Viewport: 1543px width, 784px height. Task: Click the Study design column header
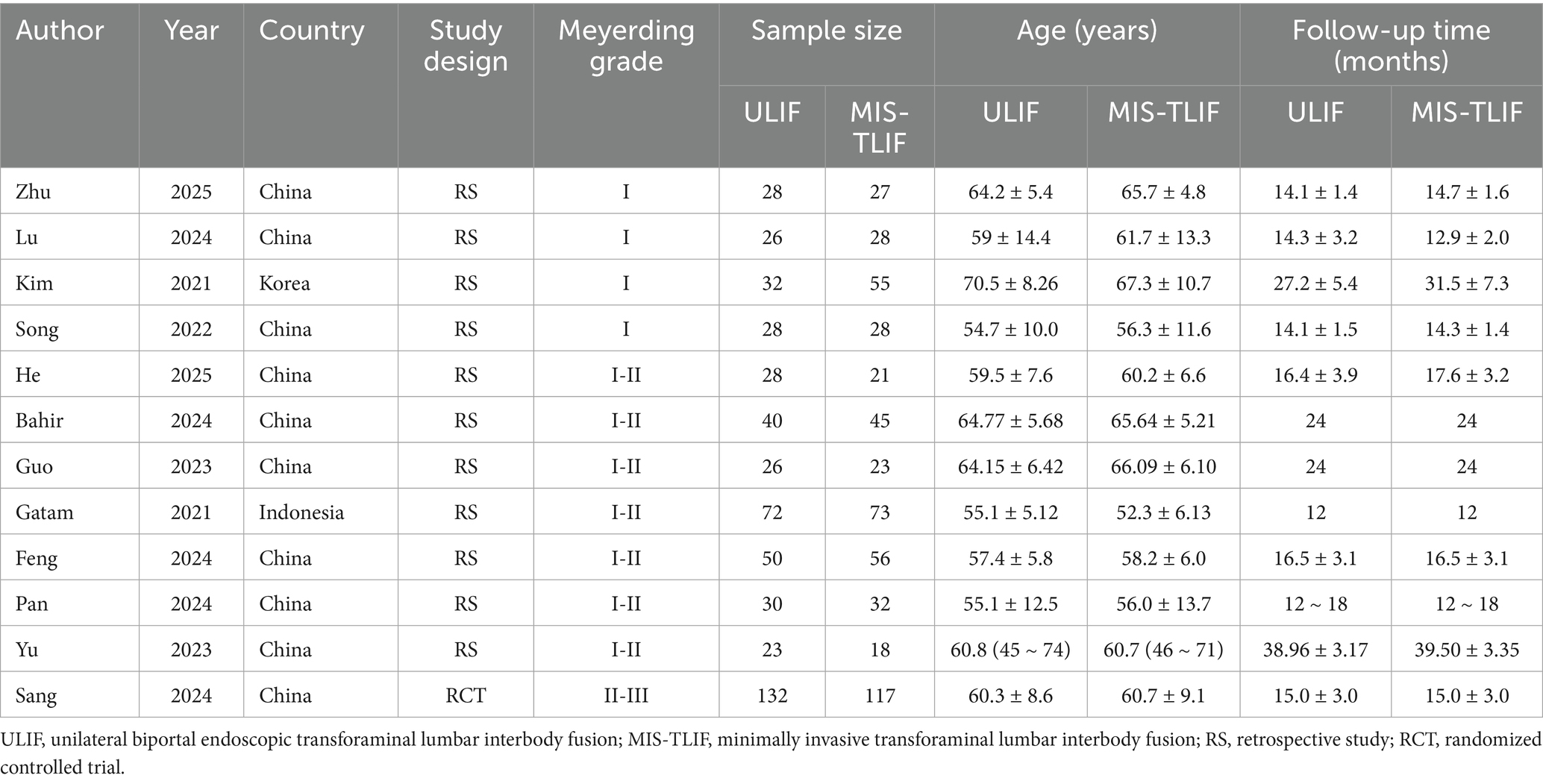466,46
